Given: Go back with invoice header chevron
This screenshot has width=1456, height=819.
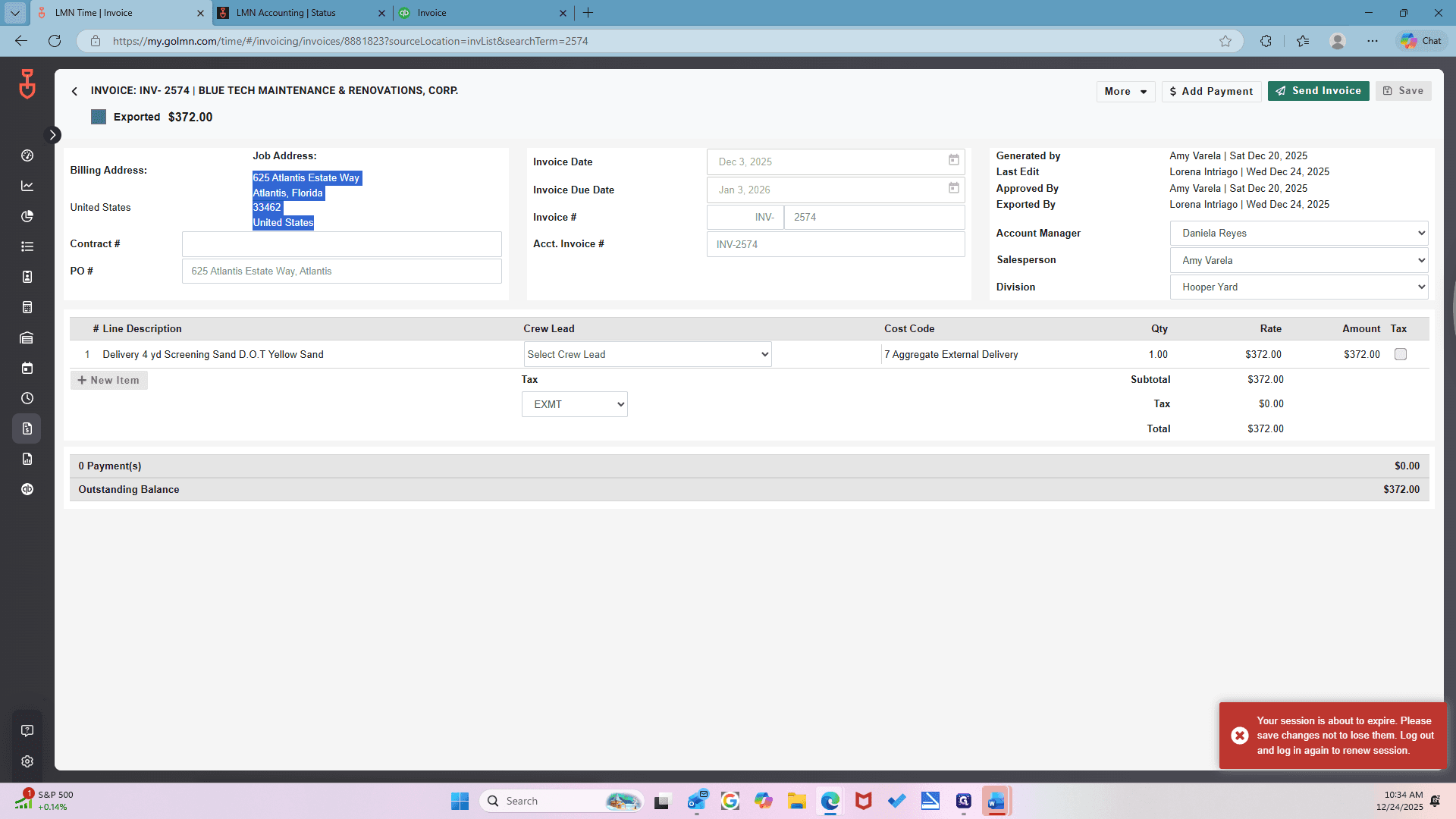Looking at the screenshot, I should tap(74, 91).
